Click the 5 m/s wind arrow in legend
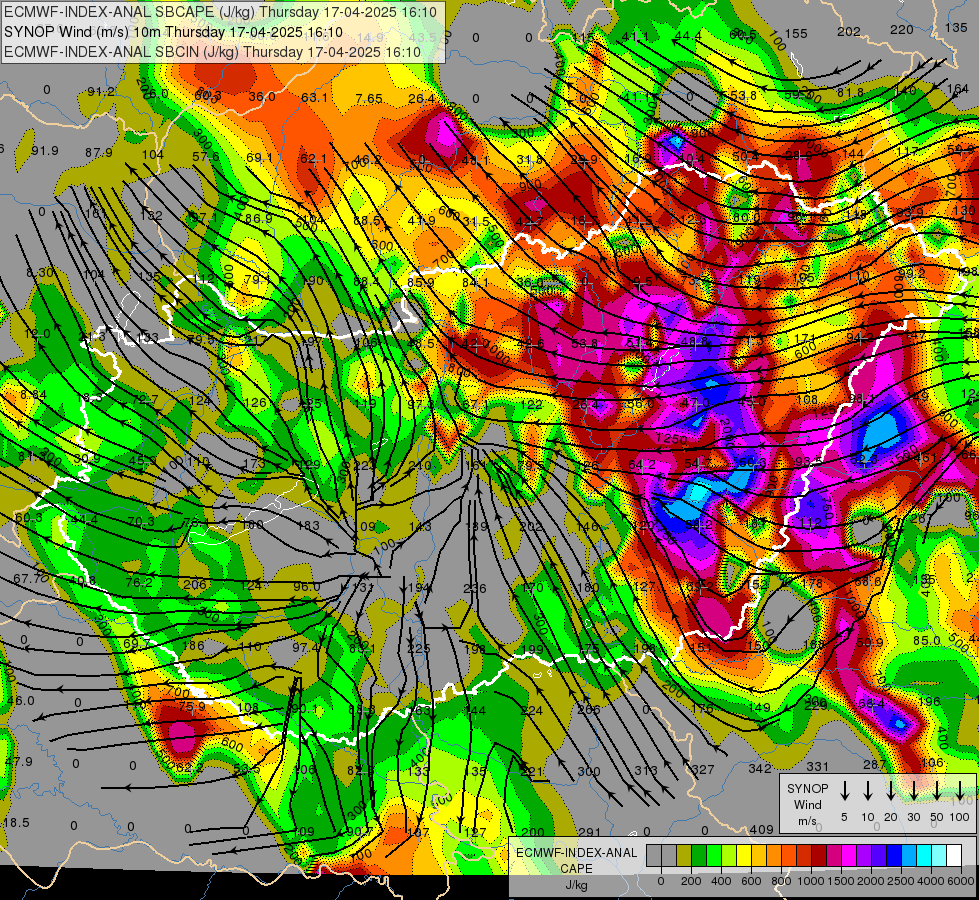 tap(845, 790)
